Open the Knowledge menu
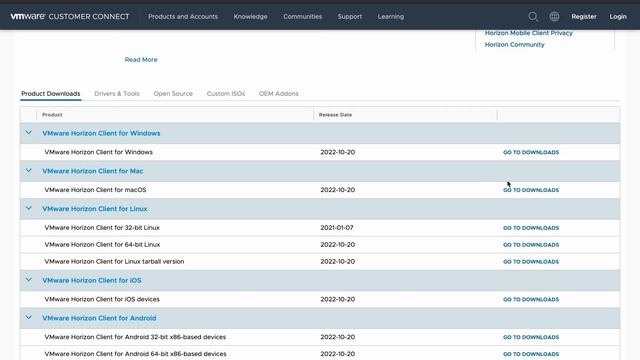640x360 pixels. (x=250, y=16)
